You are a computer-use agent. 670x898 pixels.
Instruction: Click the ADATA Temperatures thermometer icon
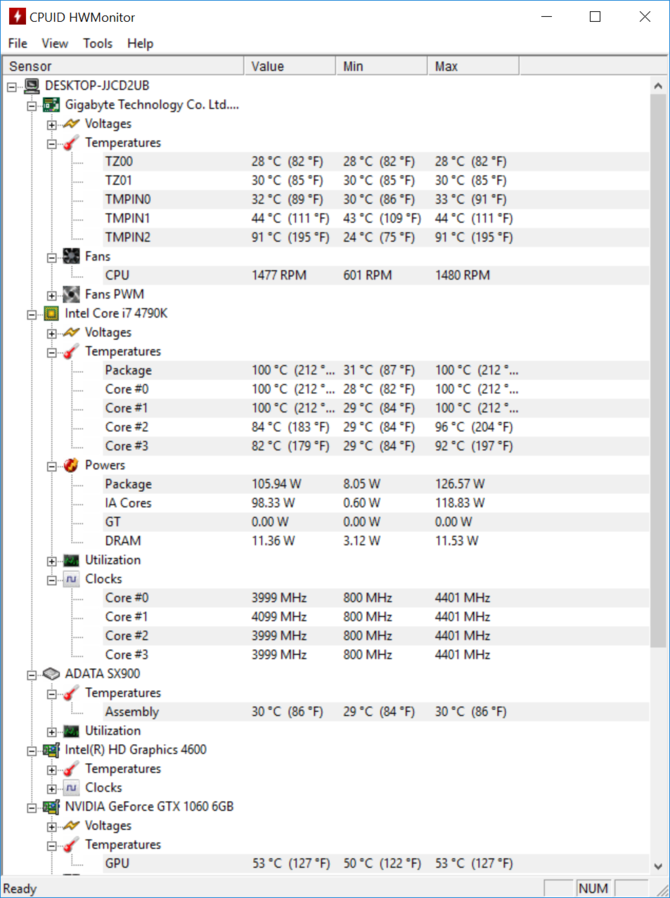point(71,693)
